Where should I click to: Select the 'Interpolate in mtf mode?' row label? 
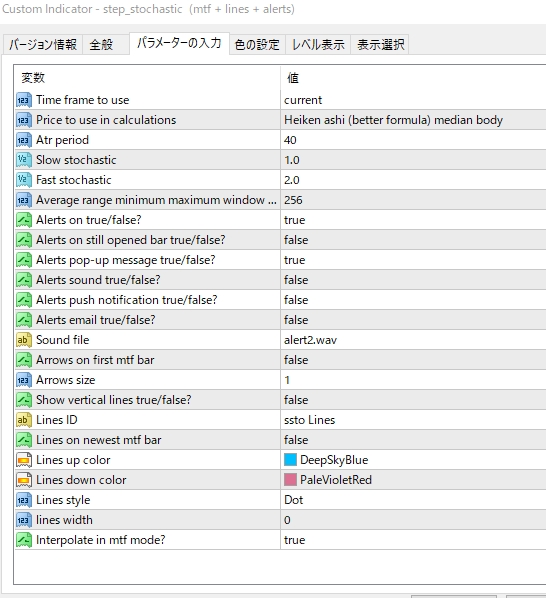pyautogui.click(x=101, y=540)
